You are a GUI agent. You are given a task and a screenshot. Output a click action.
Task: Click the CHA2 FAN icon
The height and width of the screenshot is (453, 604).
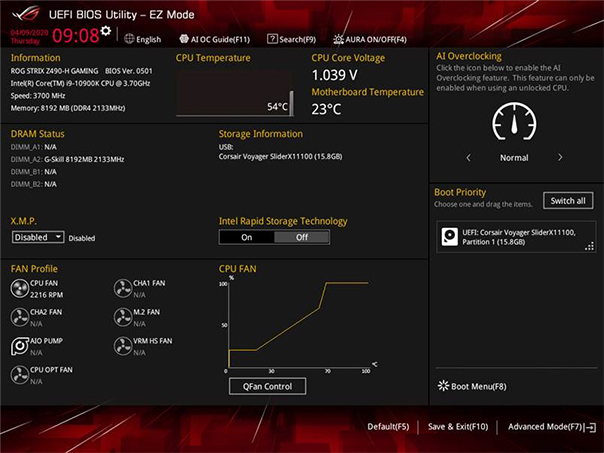pos(20,317)
